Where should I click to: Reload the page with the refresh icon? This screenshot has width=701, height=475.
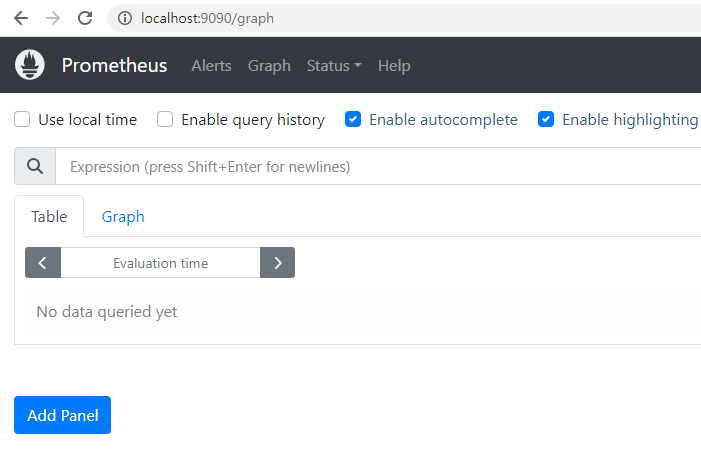(x=85, y=18)
